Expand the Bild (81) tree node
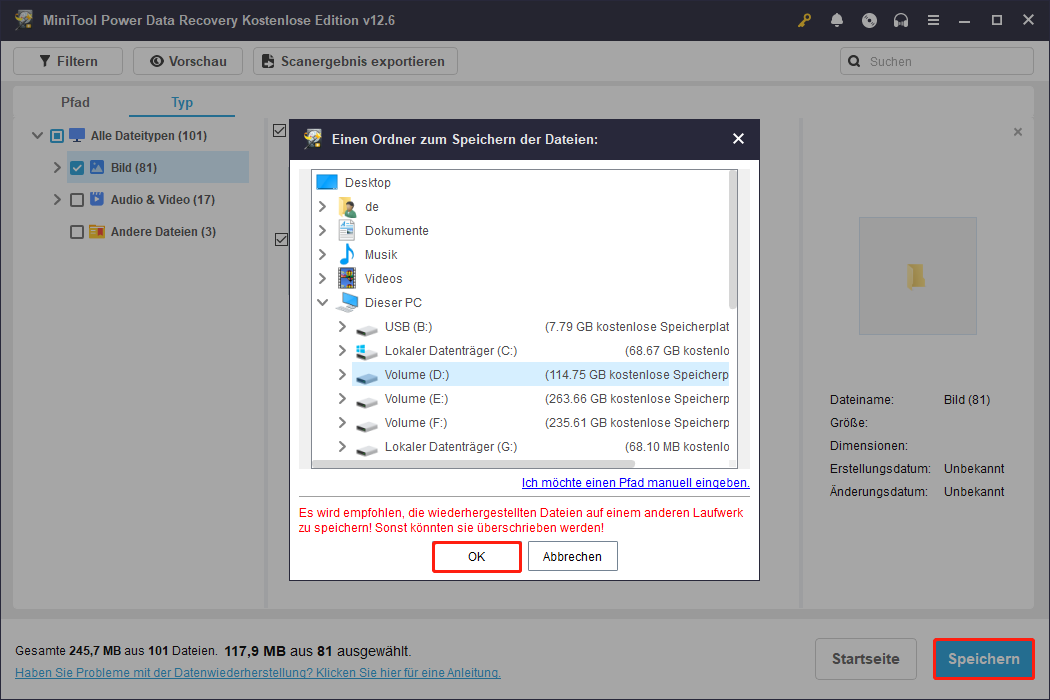This screenshot has height=700, width=1050. pyautogui.click(x=57, y=167)
